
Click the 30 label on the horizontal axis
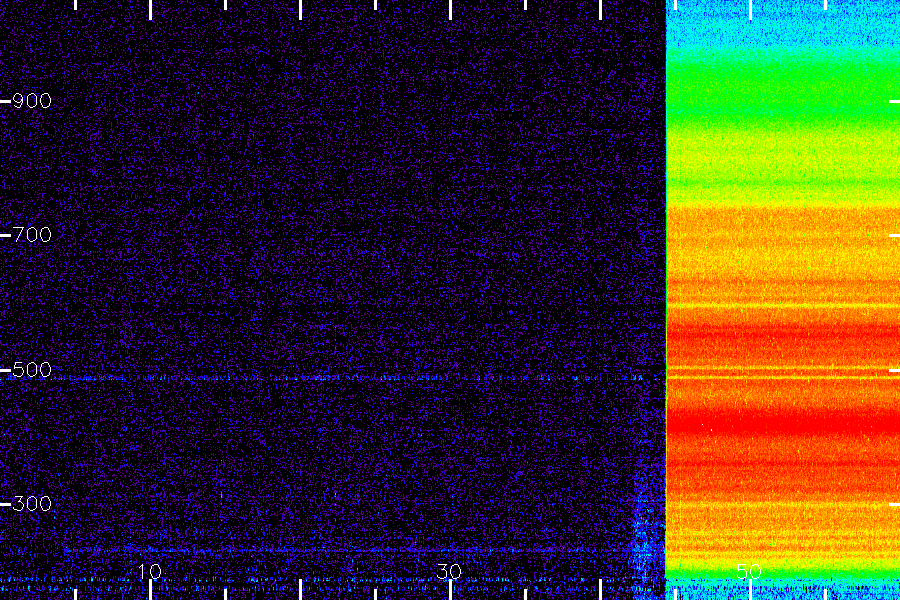449,571
